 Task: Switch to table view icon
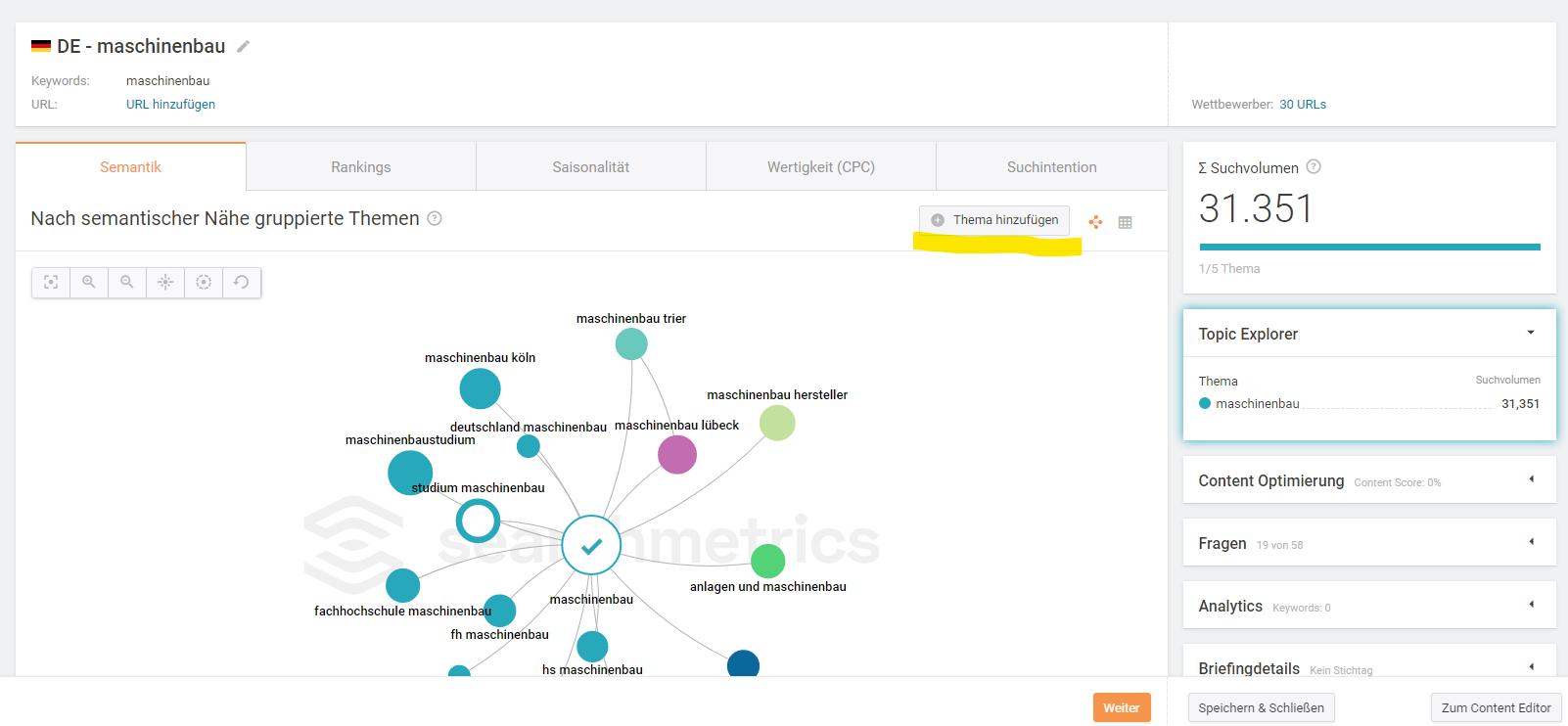(1126, 222)
